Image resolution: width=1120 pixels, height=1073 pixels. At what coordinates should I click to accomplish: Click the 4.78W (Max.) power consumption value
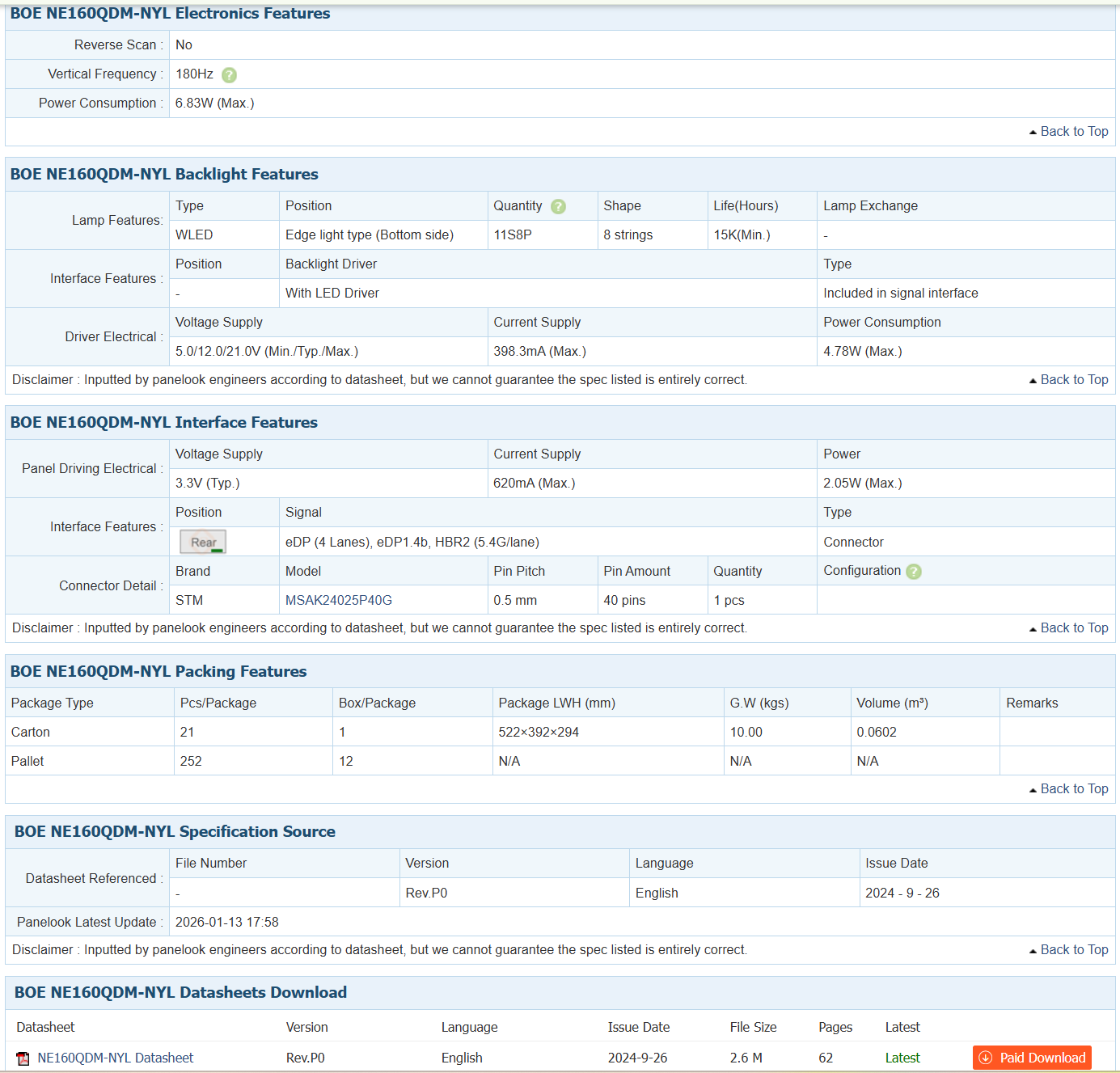click(x=863, y=351)
